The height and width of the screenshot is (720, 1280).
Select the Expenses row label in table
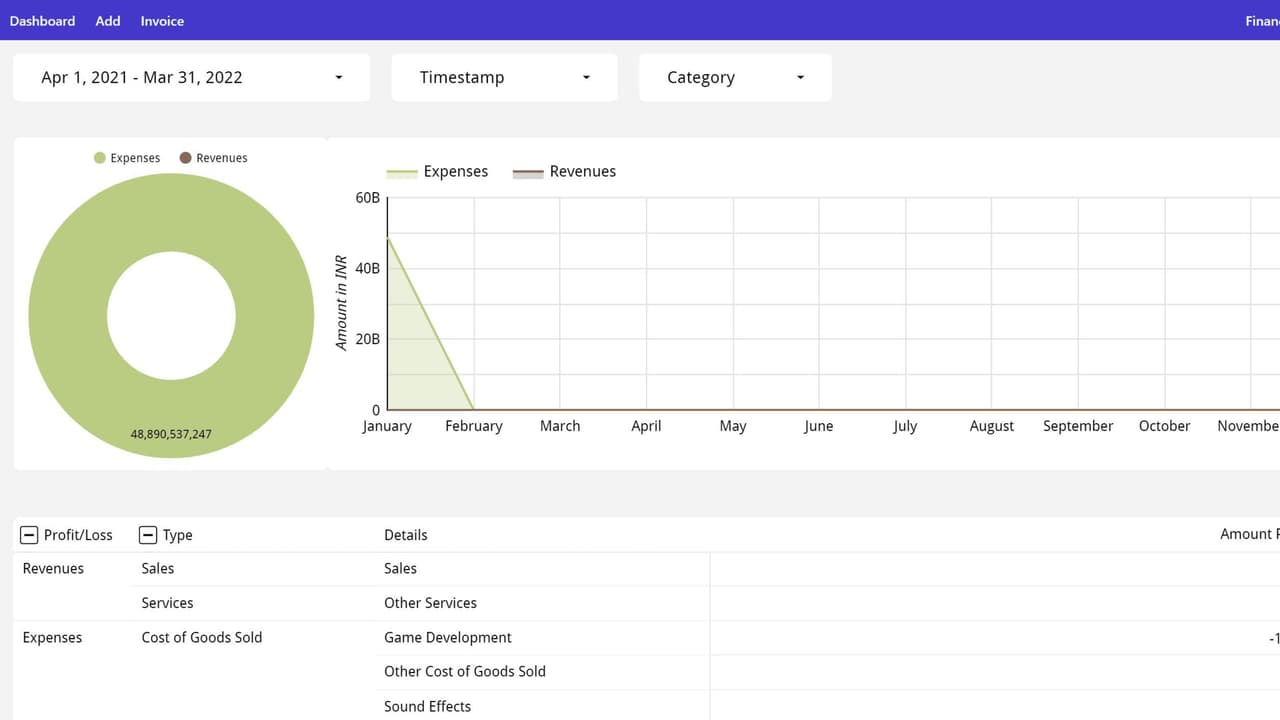coord(52,638)
